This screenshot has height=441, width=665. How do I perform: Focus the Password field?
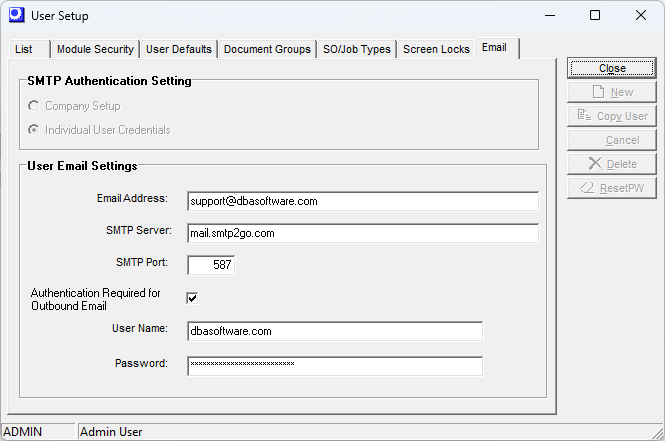click(335, 366)
